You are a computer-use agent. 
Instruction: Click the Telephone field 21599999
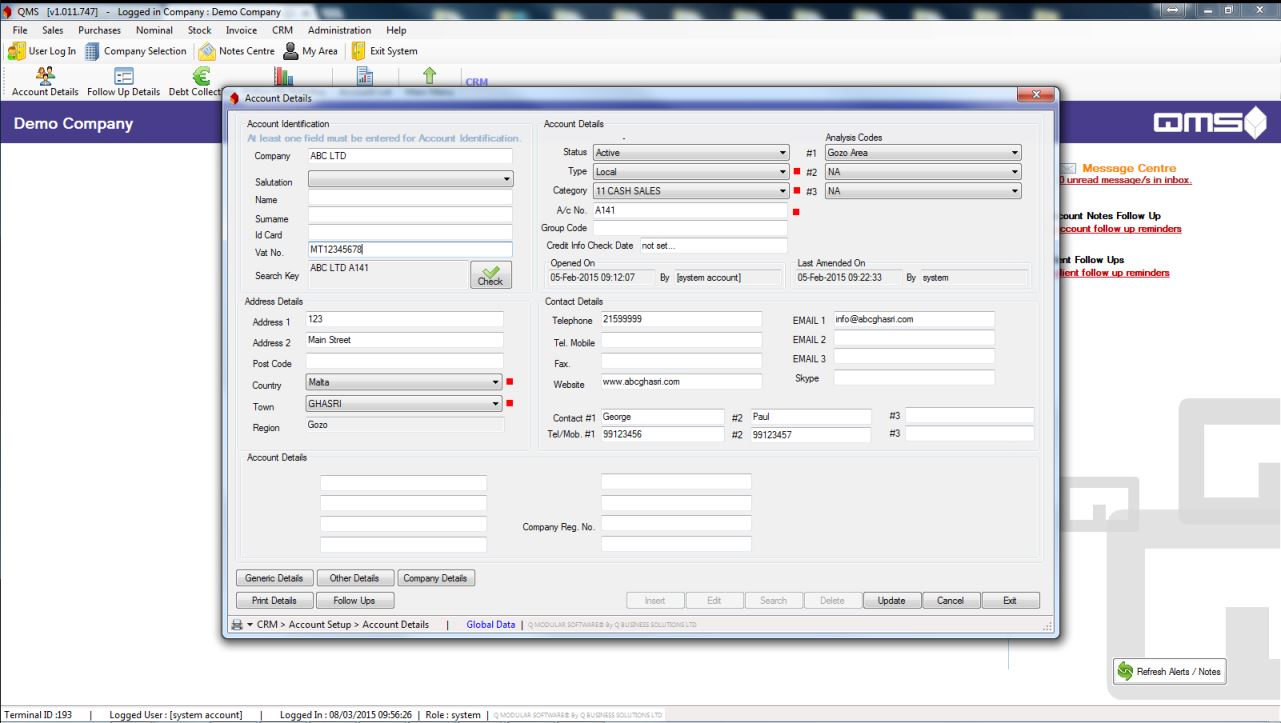[x=681, y=319]
